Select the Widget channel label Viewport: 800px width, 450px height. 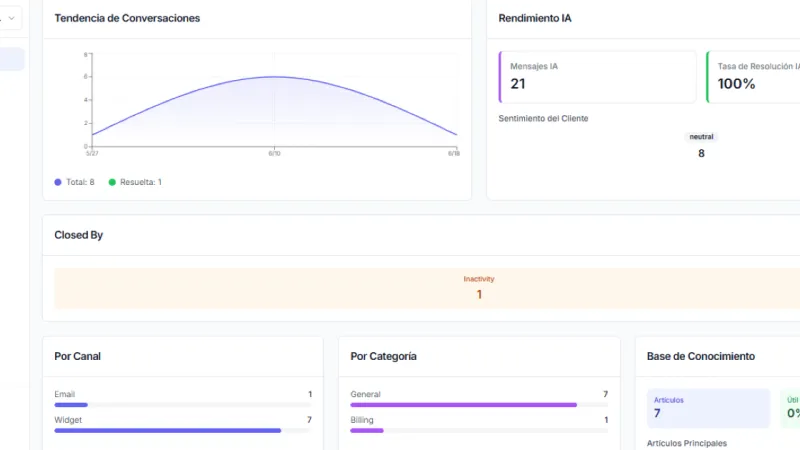click(x=68, y=420)
